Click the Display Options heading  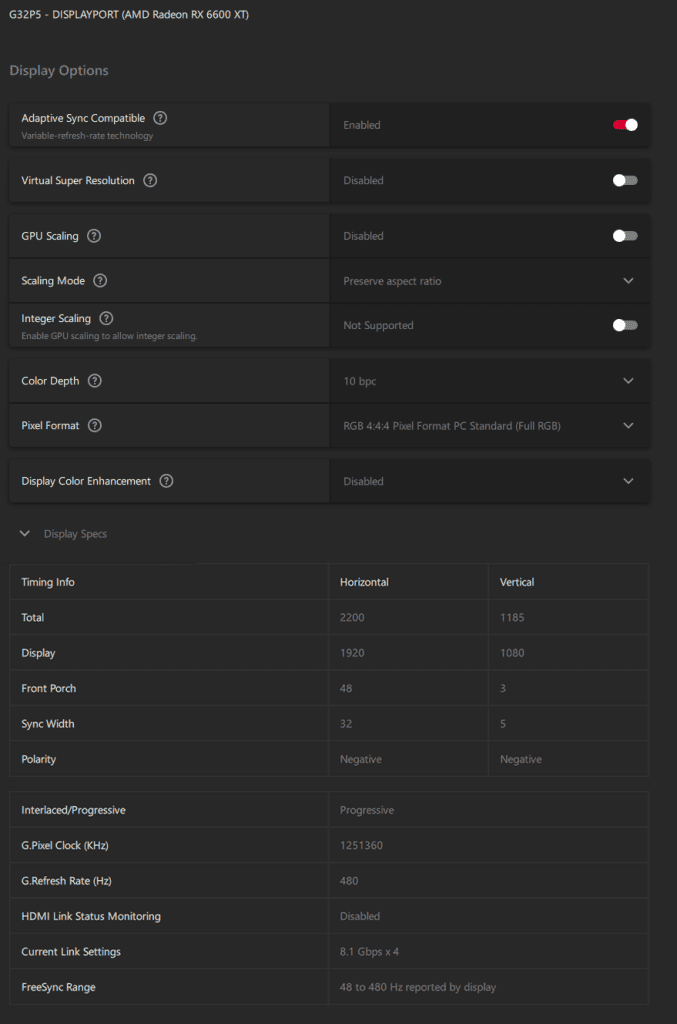[59, 71]
